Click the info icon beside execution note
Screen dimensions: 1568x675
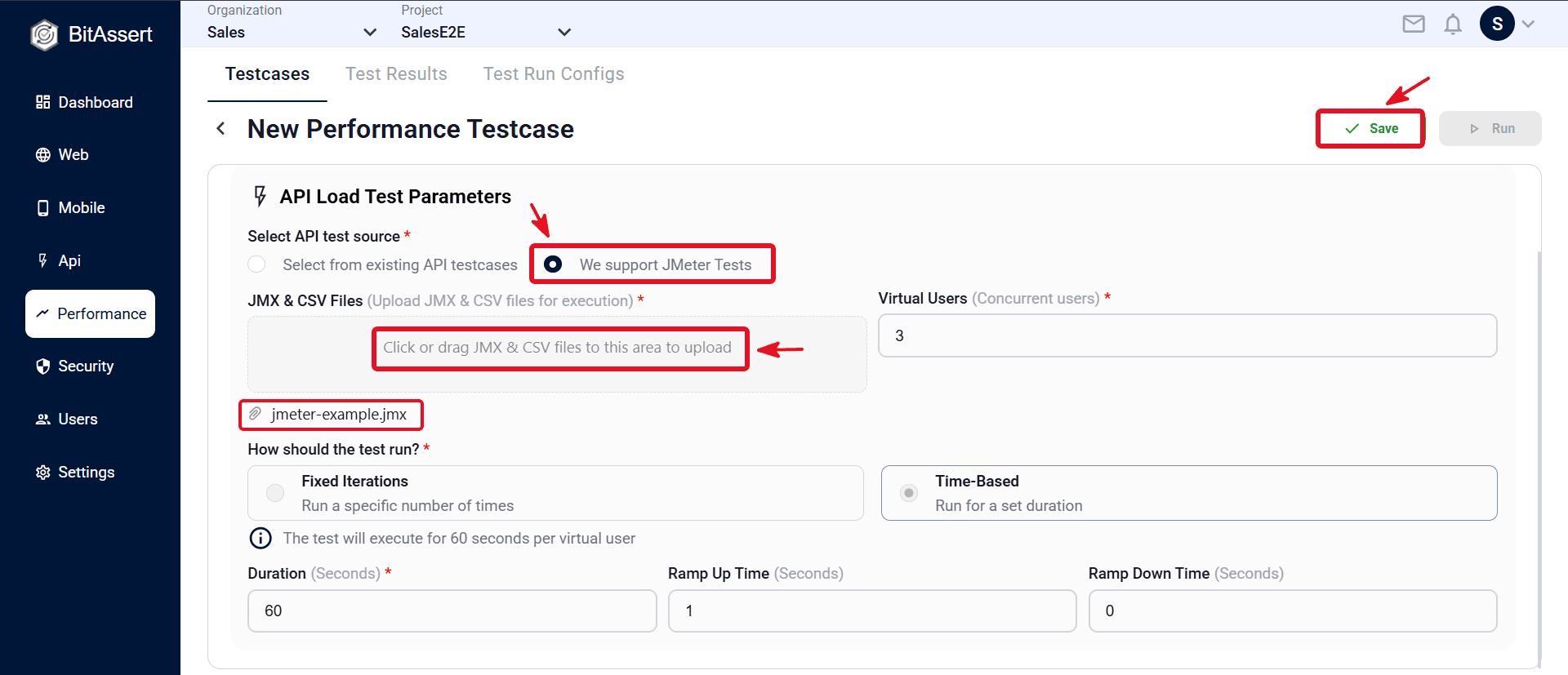click(260, 538)
